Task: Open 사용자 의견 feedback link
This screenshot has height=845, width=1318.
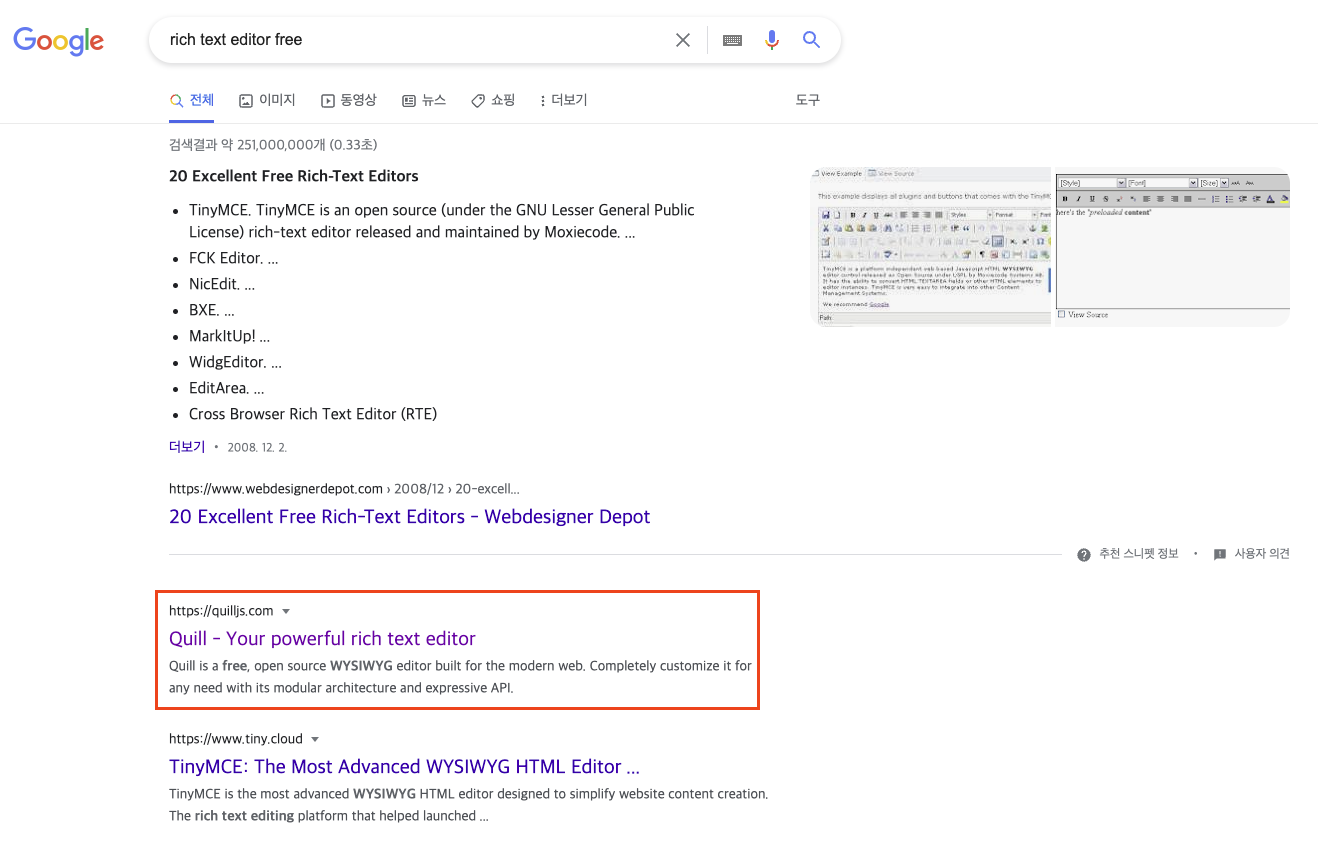Action: pyautogui.click(x=1262, y=554)
